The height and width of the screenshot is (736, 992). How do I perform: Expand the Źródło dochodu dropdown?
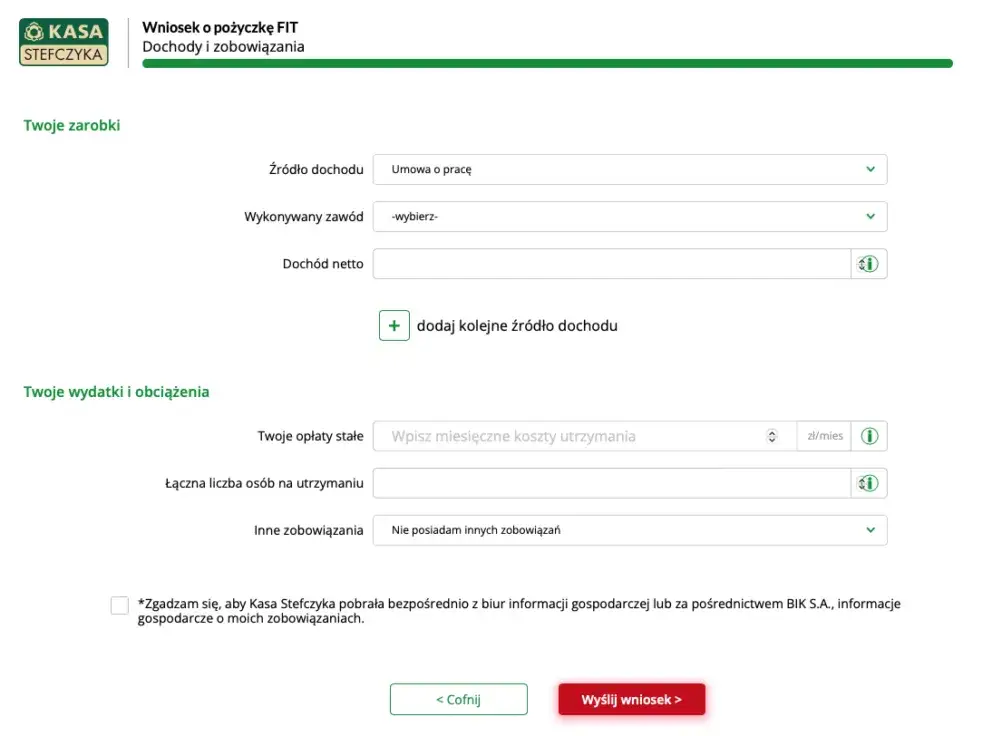click(x=629, y=169)
